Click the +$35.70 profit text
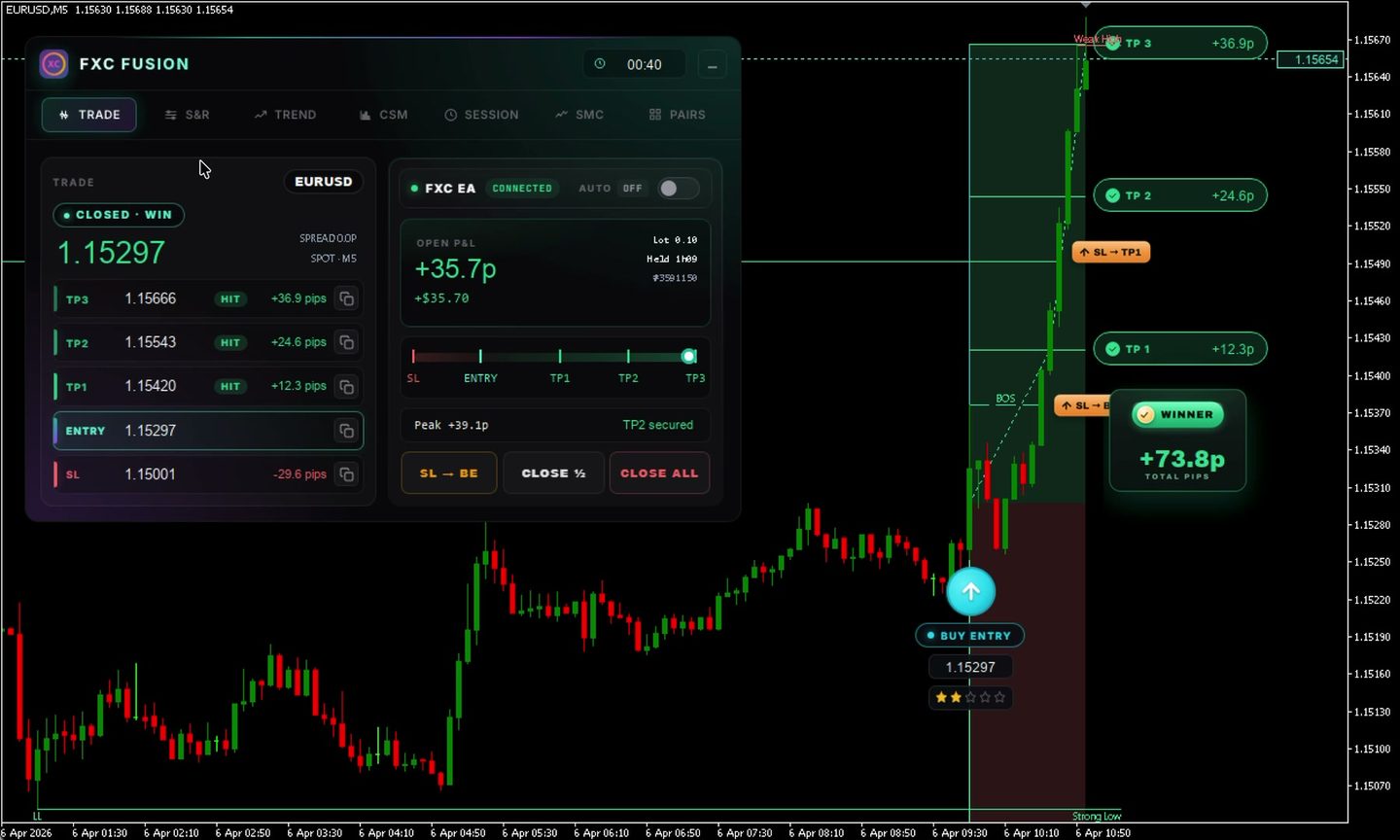Viewport: 1400px width, 840px height. (x=441, y=298)
